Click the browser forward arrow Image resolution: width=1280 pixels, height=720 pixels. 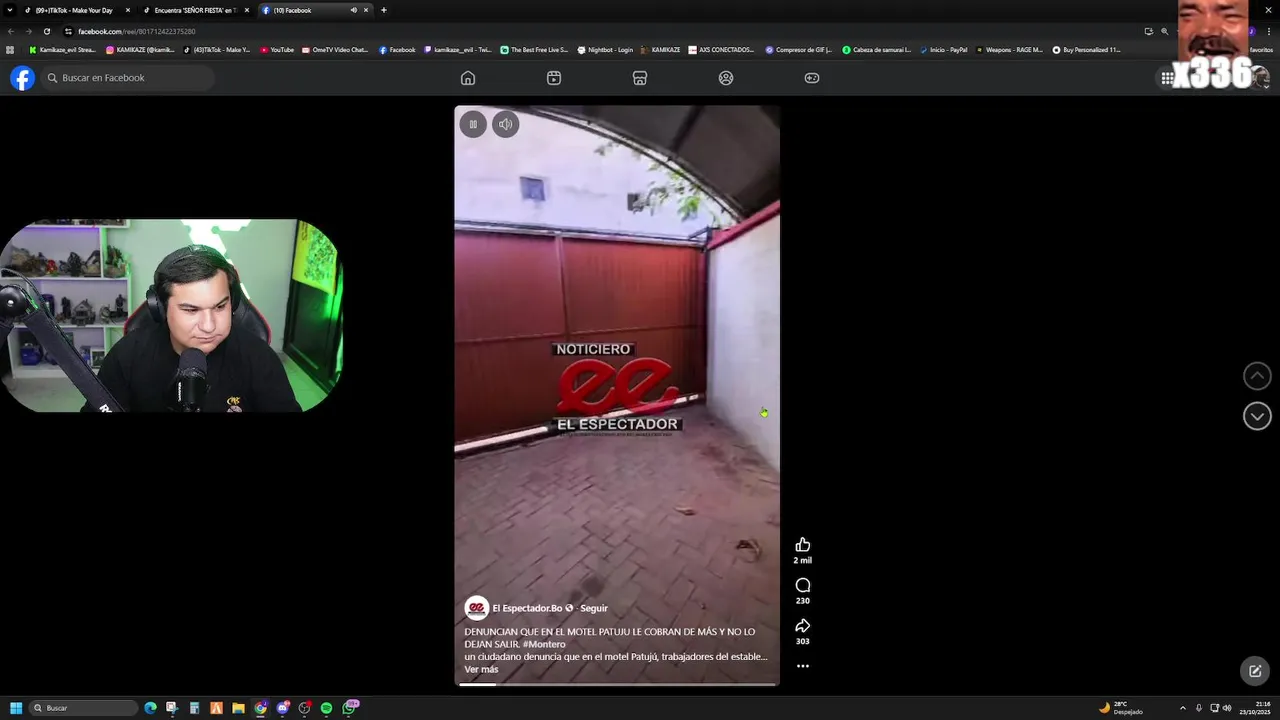tap(28, 31)
